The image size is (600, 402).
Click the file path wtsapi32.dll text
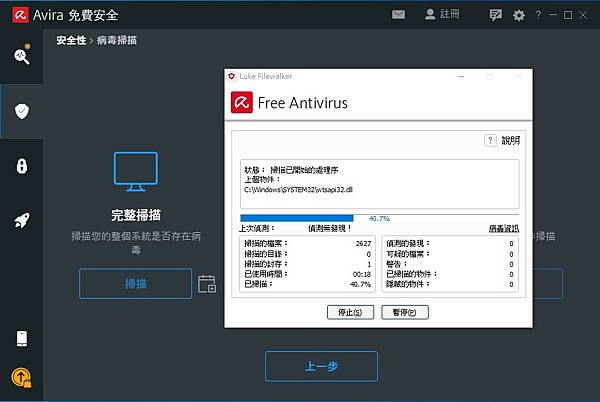click(x=298, y=190)
